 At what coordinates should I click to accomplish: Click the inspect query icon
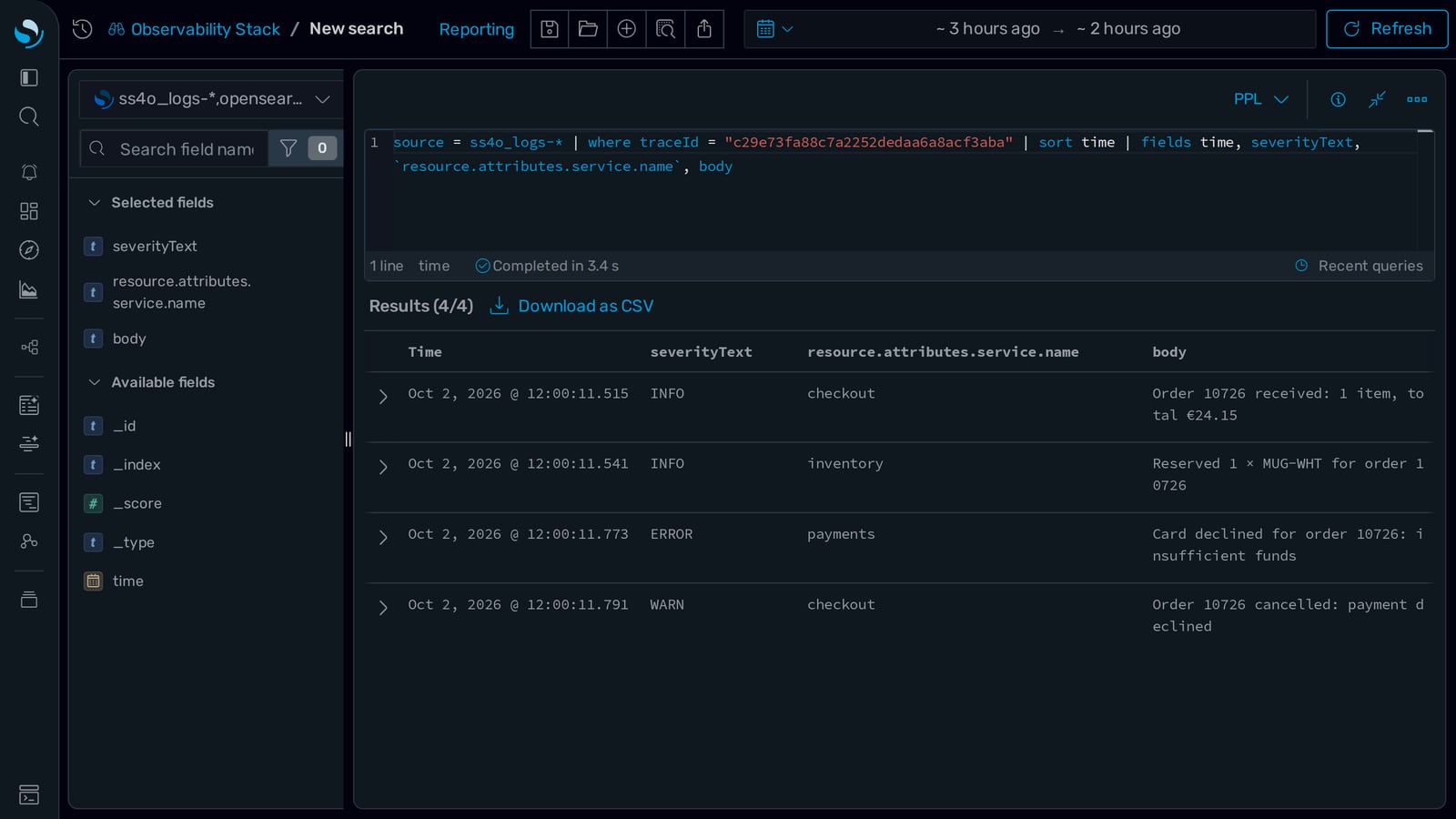pos(665,29)
